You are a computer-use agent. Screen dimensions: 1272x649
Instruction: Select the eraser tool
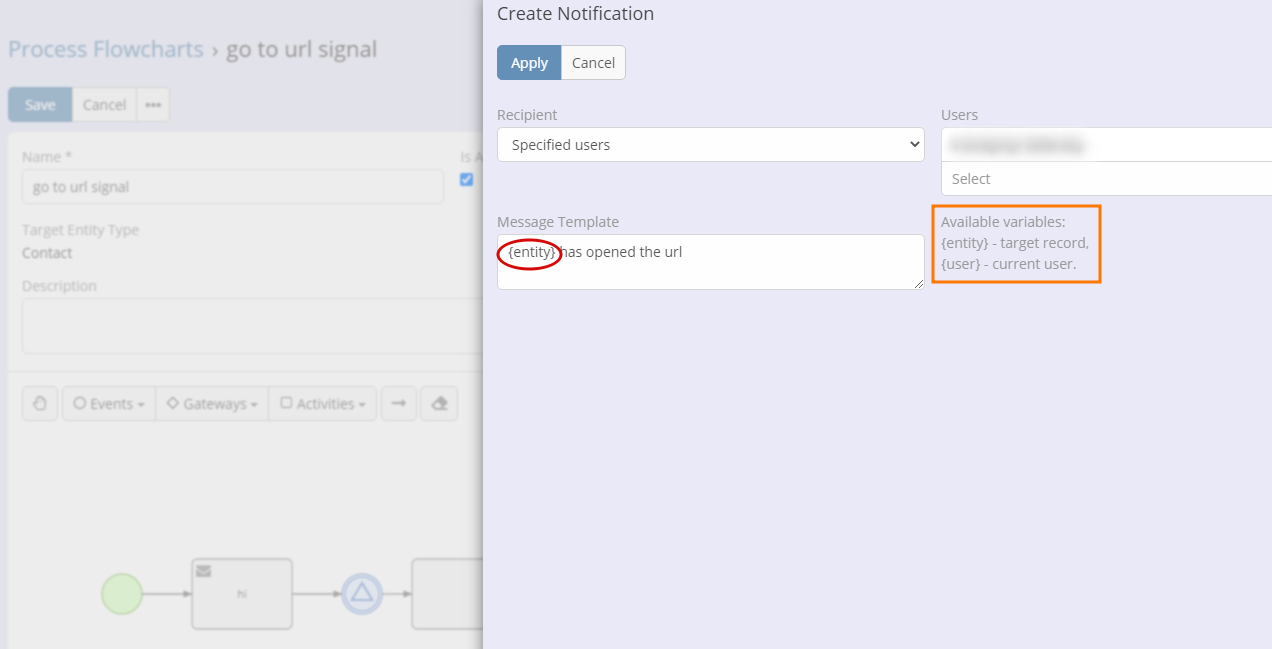pos(439,404)
